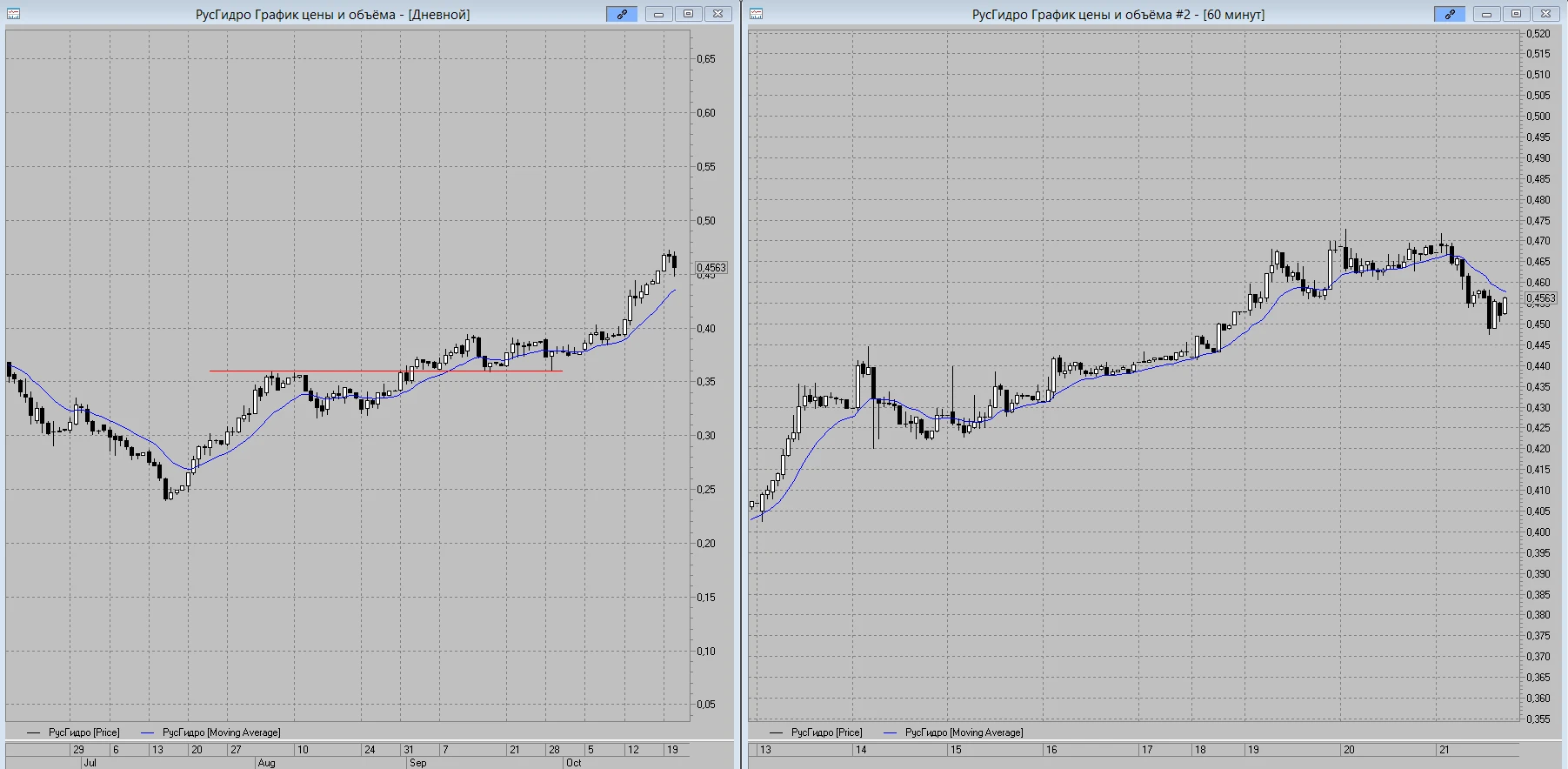Select the red horizontal level line in the Дневной chart

385,371
